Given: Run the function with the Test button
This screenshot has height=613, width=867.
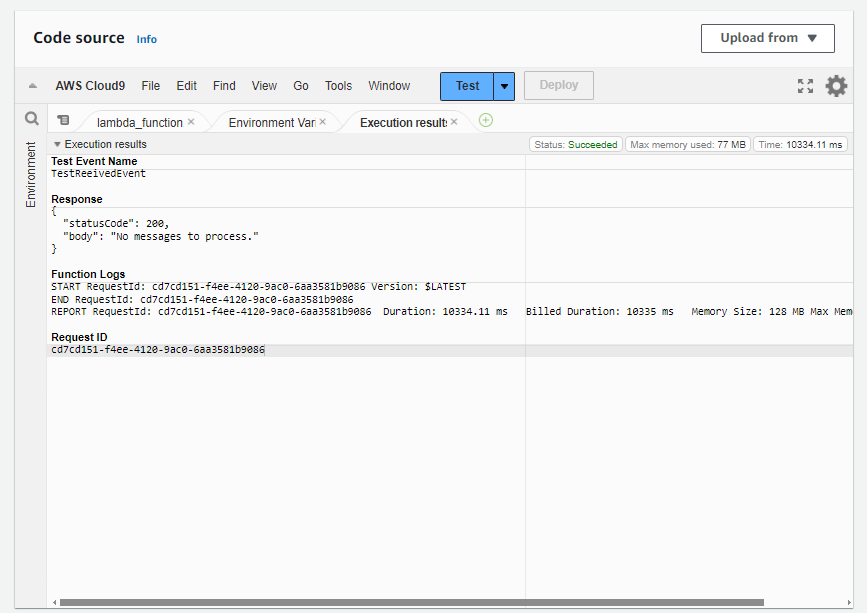Looking at the screenshot, I should point(466,86).
